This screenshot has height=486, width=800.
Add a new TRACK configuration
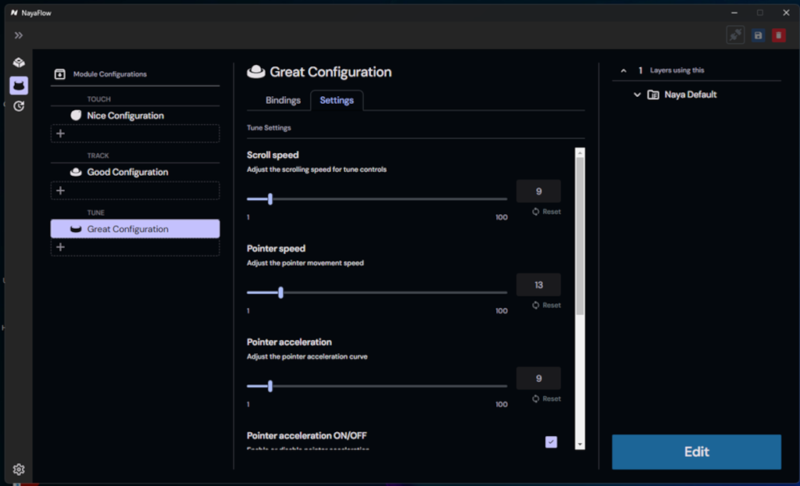coord(135,191)
